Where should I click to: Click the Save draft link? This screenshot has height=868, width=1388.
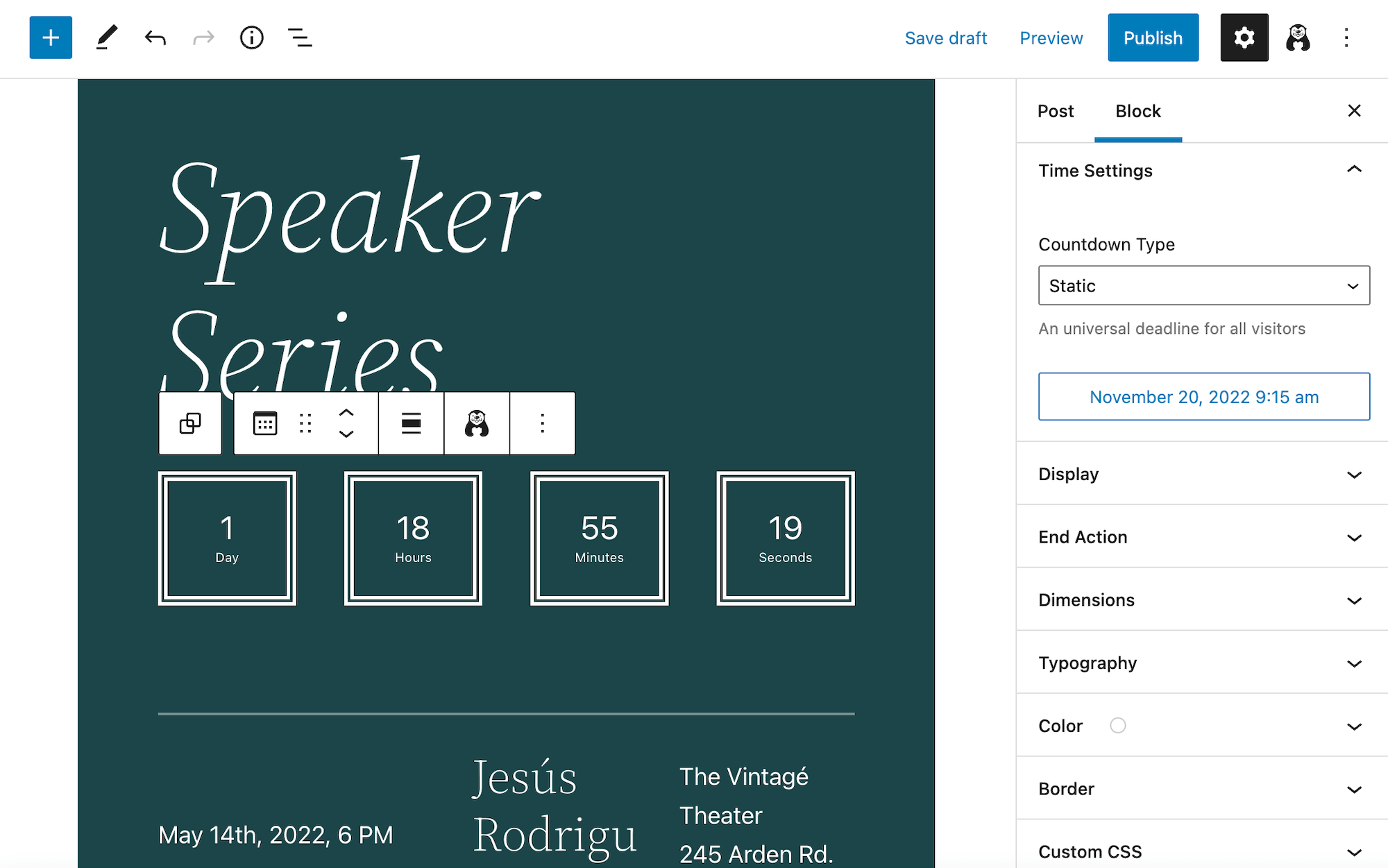[x=946, y=37]
